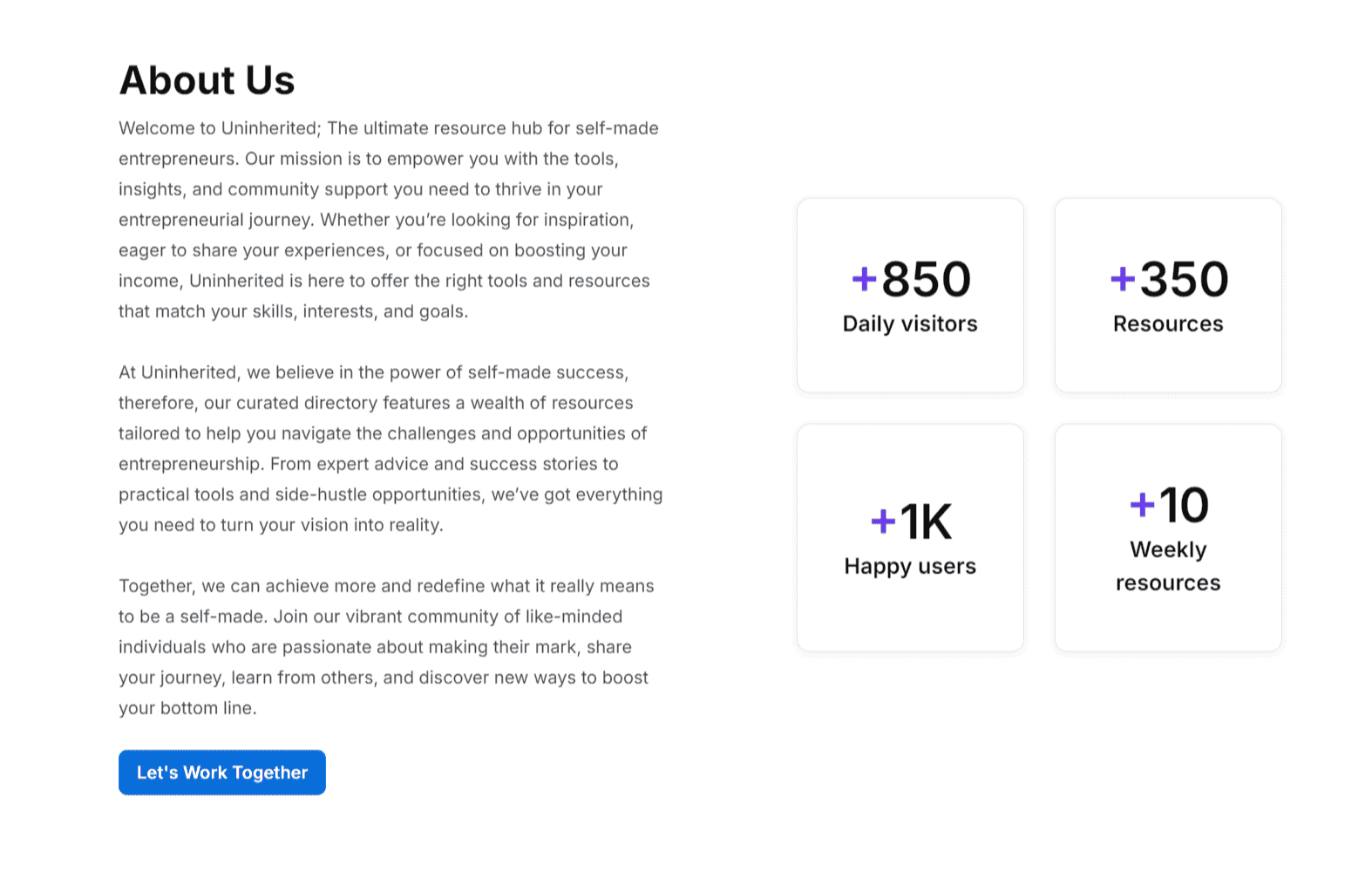The width and height of the screenshot is (1372, 872).
Task: Select the Happy users stat card
Action: (910, 538)
